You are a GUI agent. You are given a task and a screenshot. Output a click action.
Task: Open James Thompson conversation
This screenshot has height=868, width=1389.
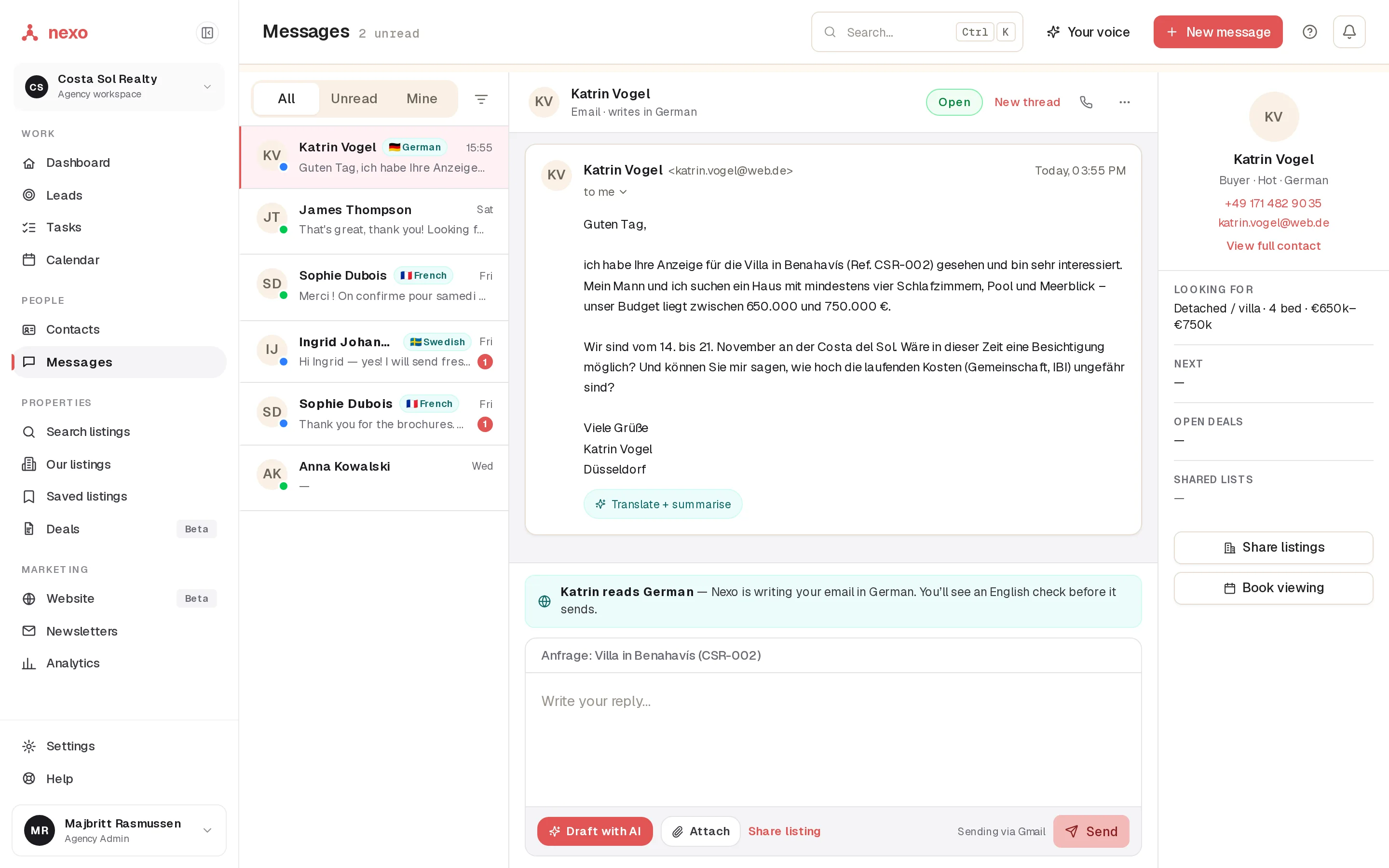(x=374, y=221)
